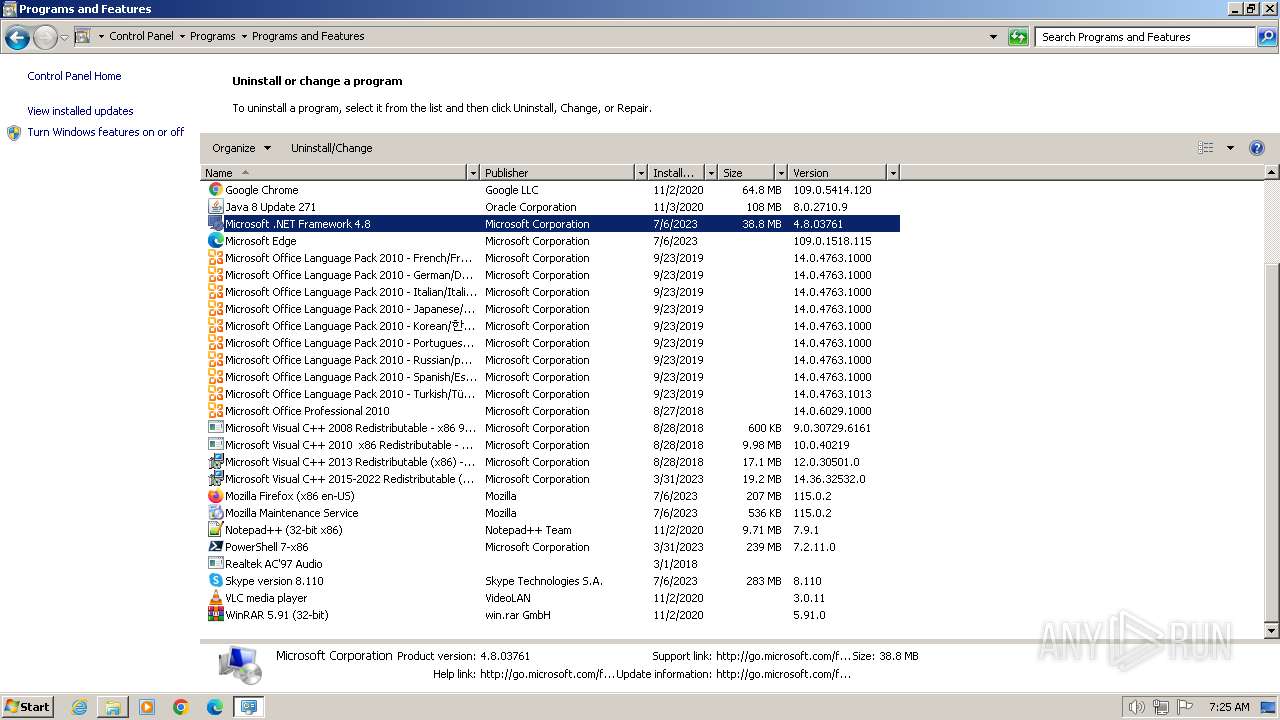Click the volume icon in system tray

click(x=1137, y=707)
